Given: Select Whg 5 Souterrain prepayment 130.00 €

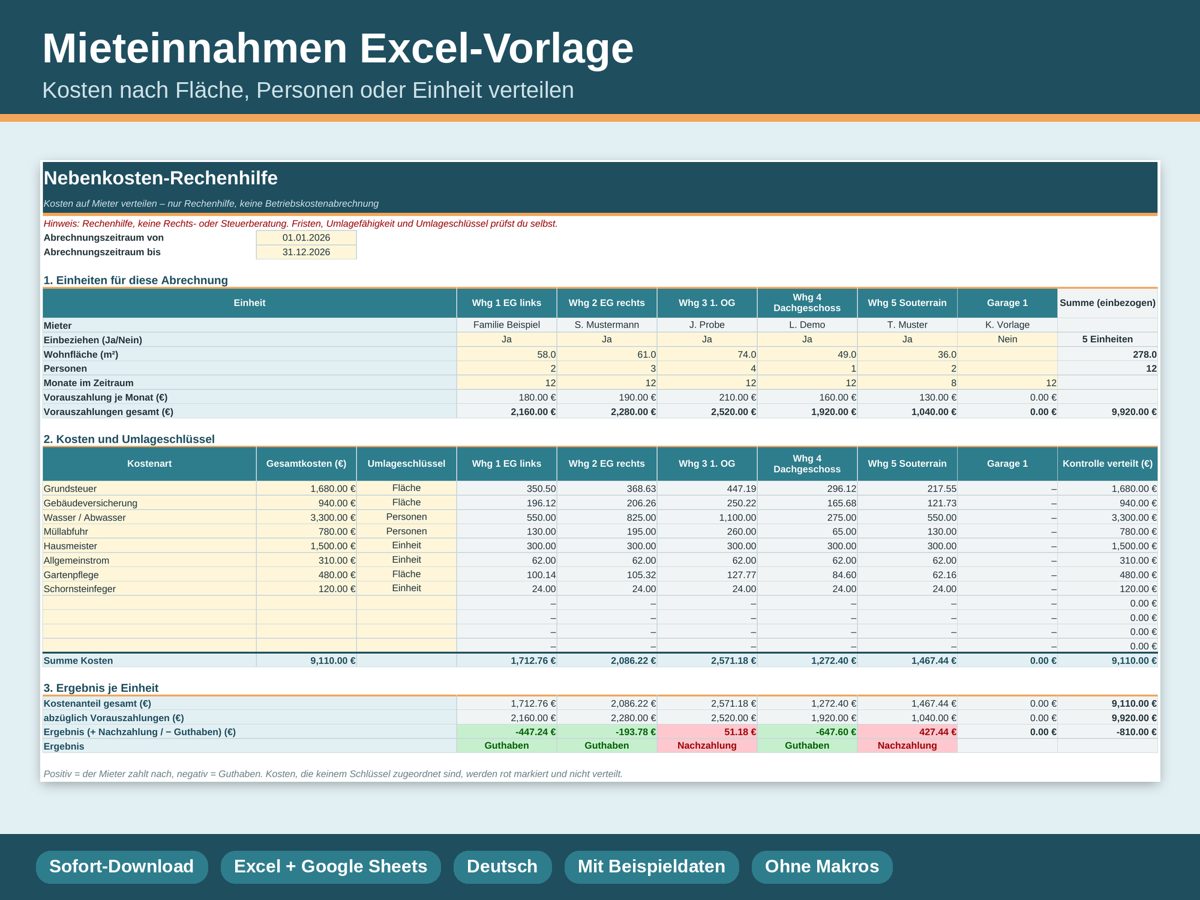Looking at the screenshot, I should point(907,397).
